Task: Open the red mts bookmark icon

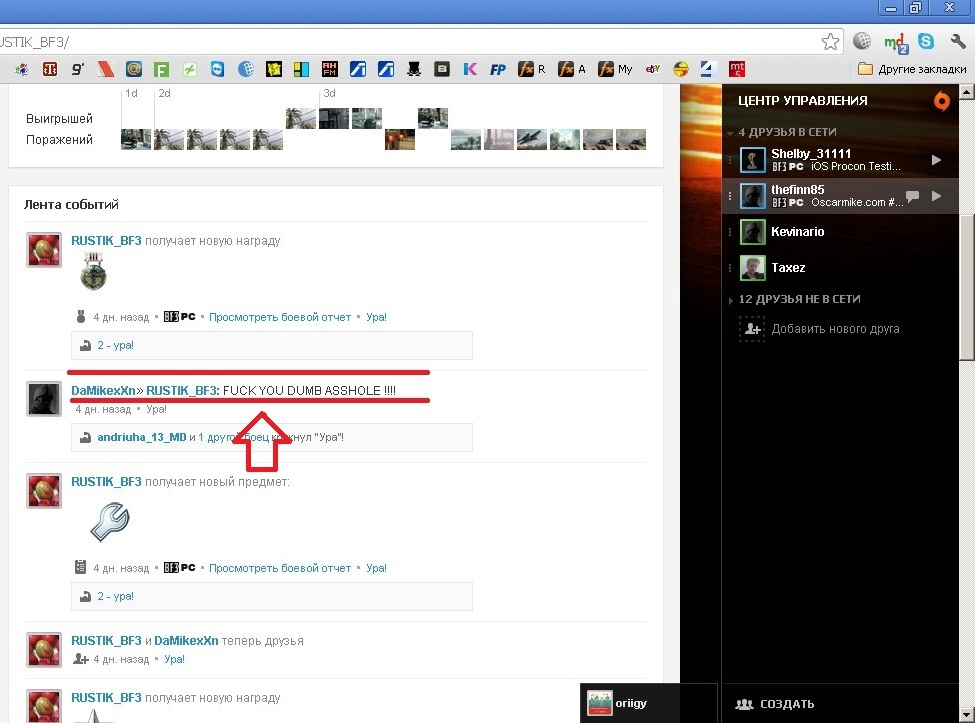Action: click(737, 69)
